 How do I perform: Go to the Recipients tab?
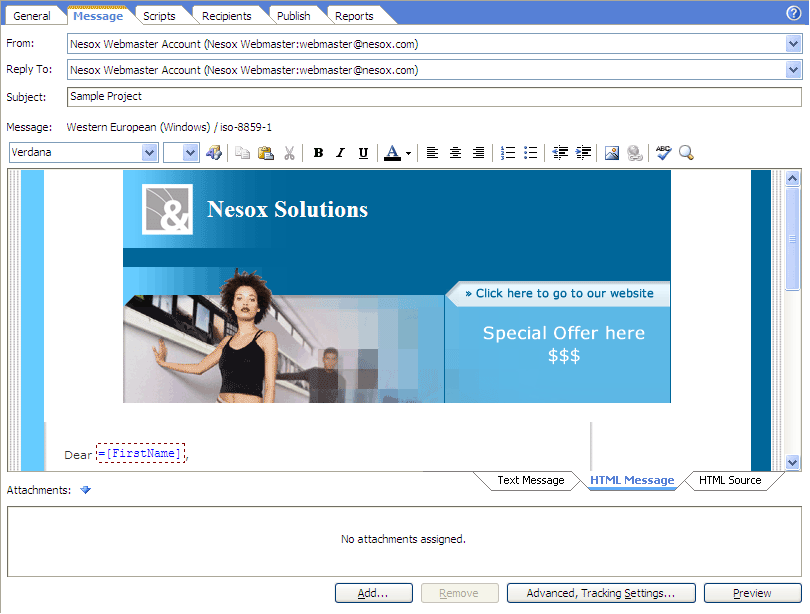tap(226, 16)
